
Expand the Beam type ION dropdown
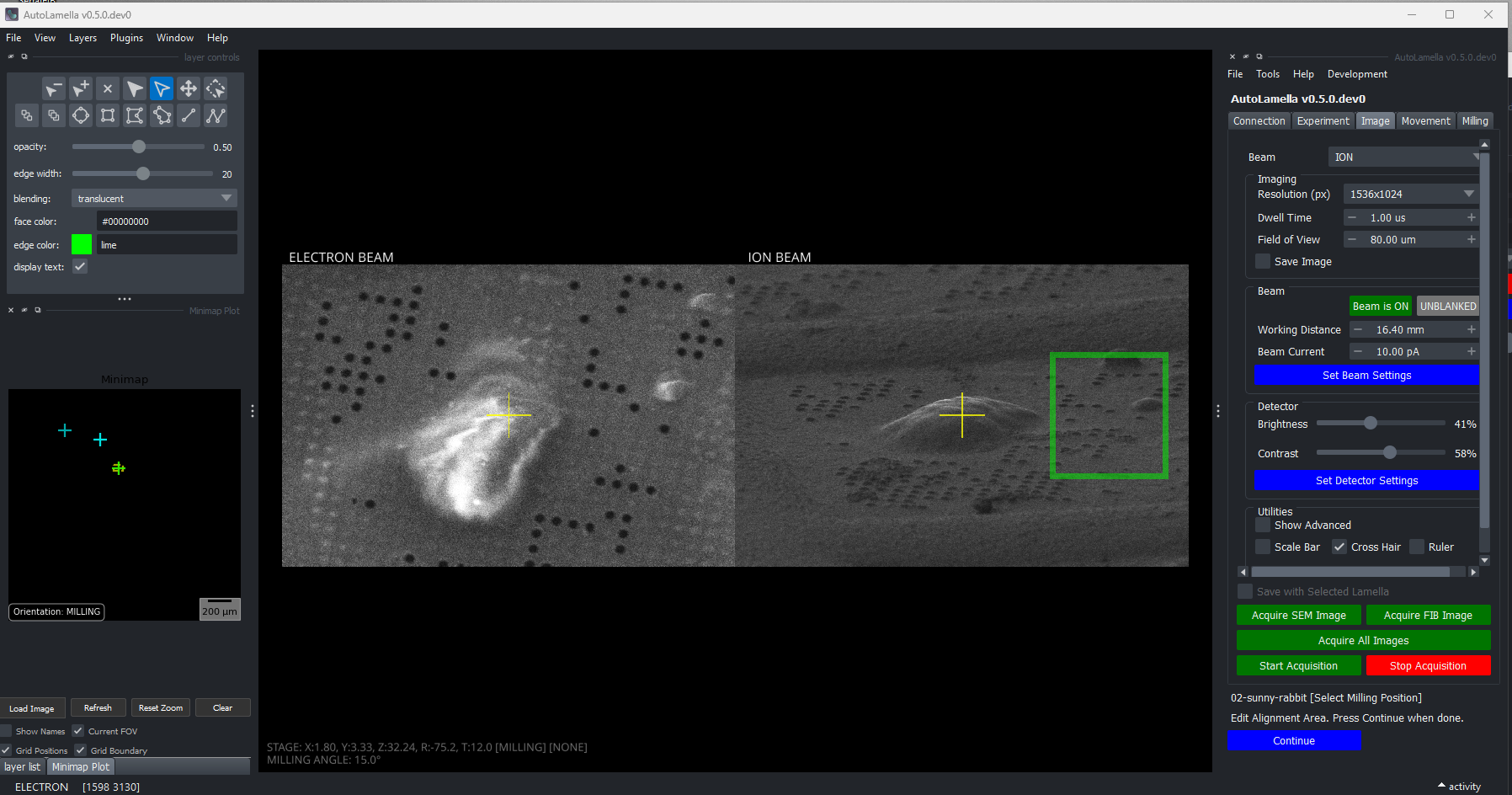[x=1403, y=157]
